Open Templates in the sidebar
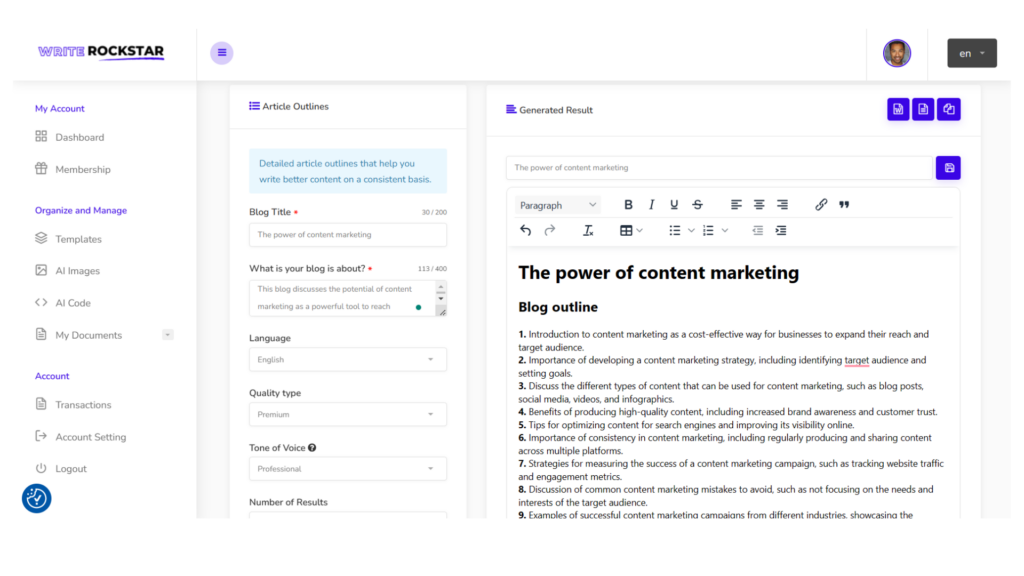Image resolution: width=1024 pixels, height=576 pixels. pyautogui.click(x=78, y=239)
